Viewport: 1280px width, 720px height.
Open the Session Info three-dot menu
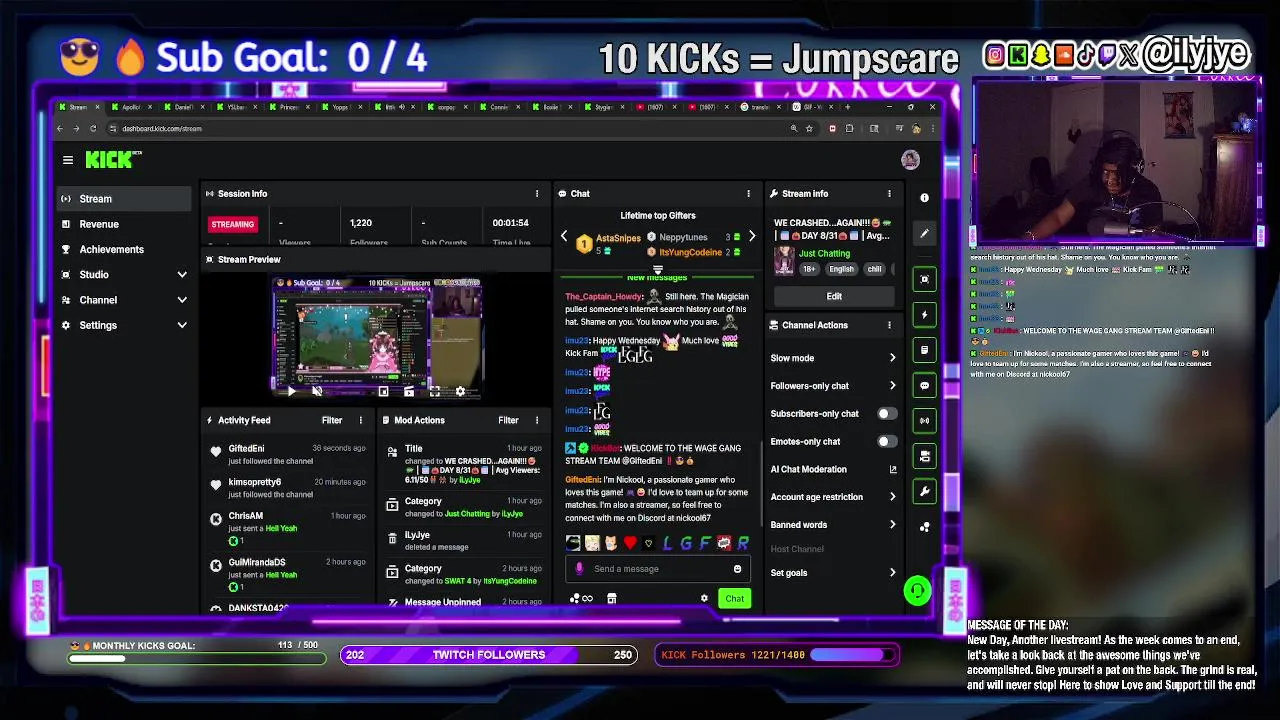[537, 194]
